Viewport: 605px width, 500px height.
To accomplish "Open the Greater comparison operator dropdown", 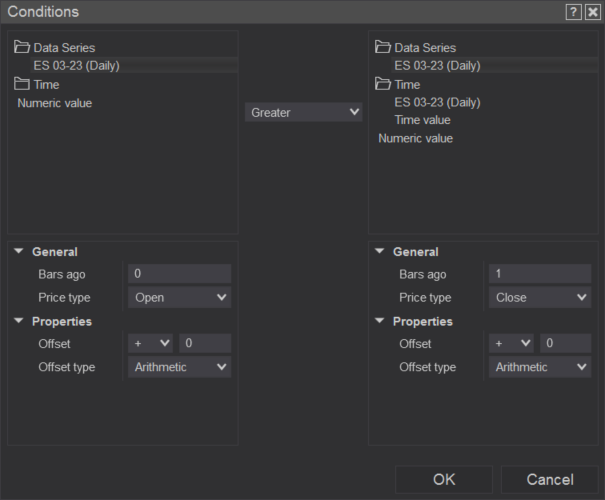I will (x=304, y=112).
